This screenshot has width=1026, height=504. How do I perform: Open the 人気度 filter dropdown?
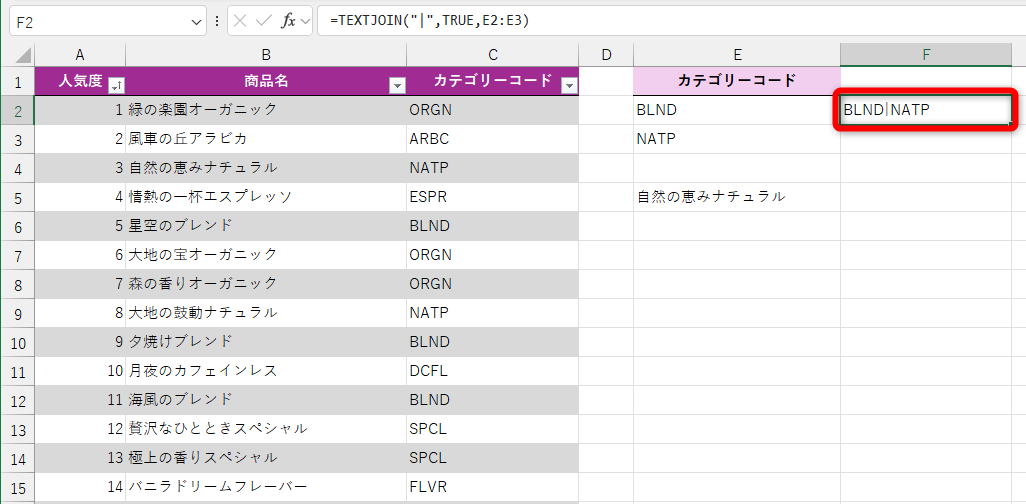tap(117, 85)
